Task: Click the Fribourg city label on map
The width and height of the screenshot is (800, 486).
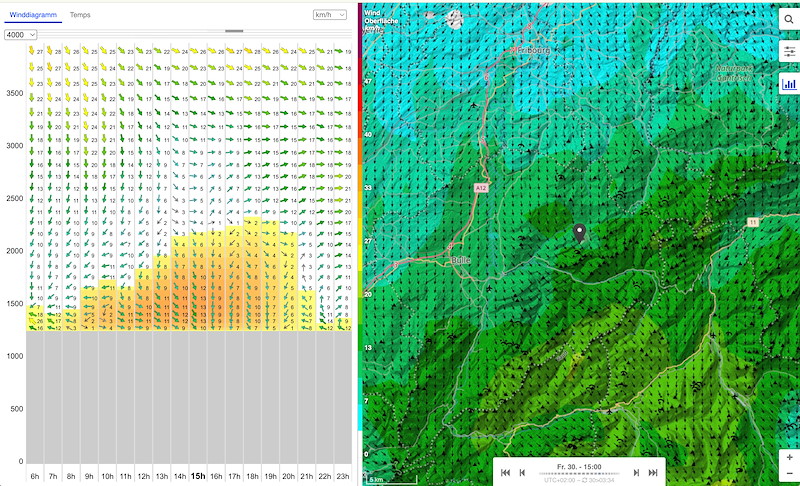Action: [x=534, y=50]
